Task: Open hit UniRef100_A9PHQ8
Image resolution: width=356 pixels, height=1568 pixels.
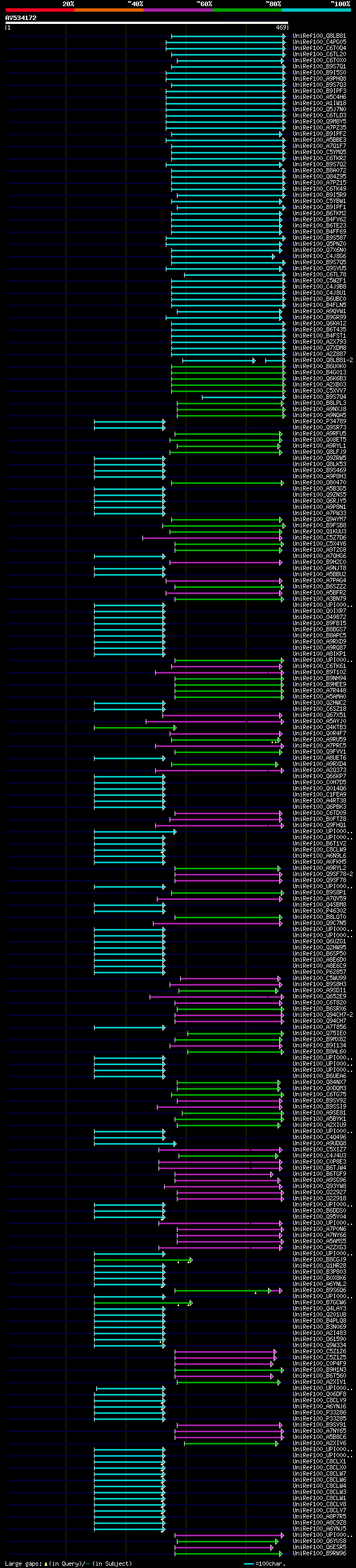Action: coord(319,78)
